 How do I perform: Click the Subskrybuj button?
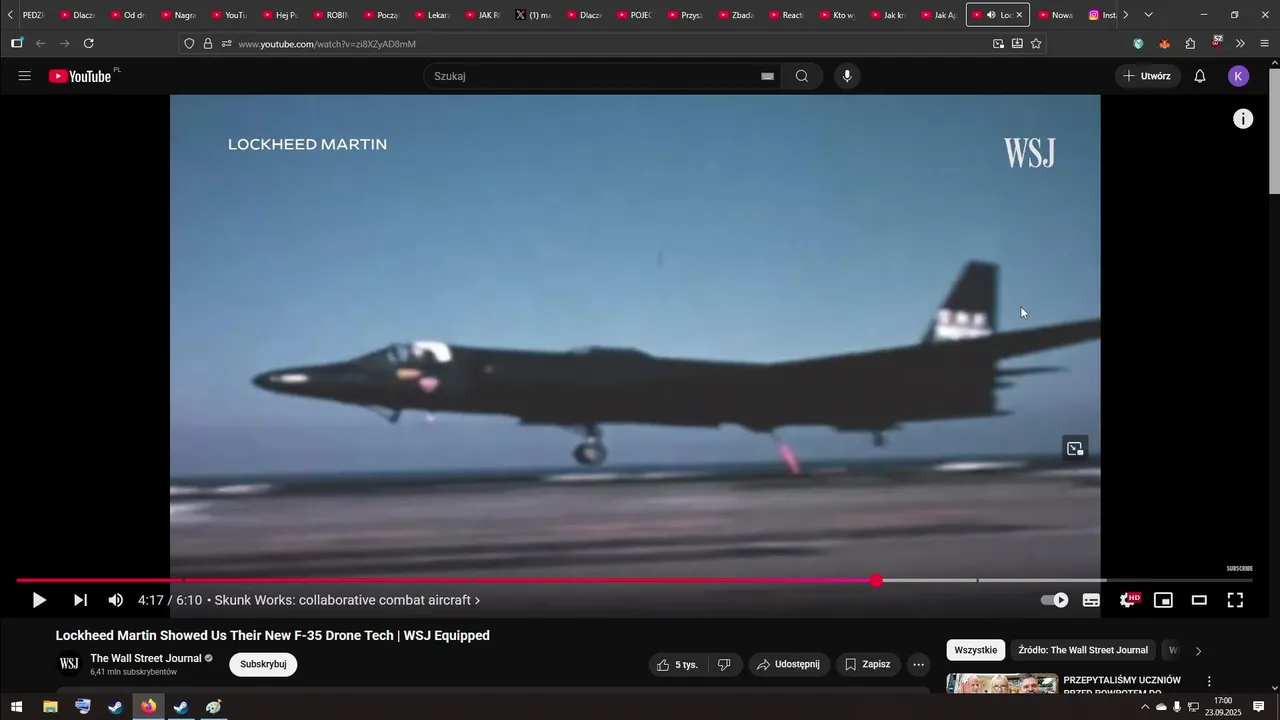(263, 664)
